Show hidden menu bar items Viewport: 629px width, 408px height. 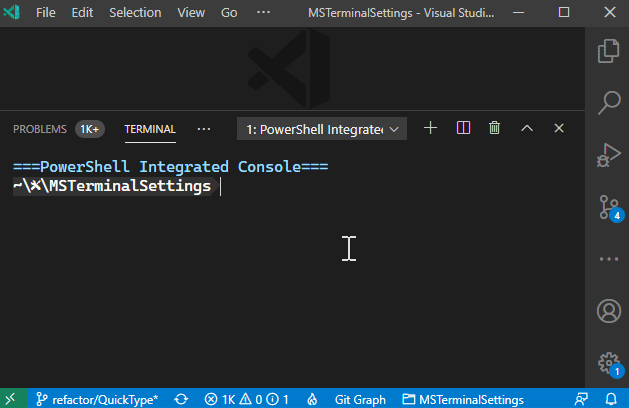click(263, 13)
